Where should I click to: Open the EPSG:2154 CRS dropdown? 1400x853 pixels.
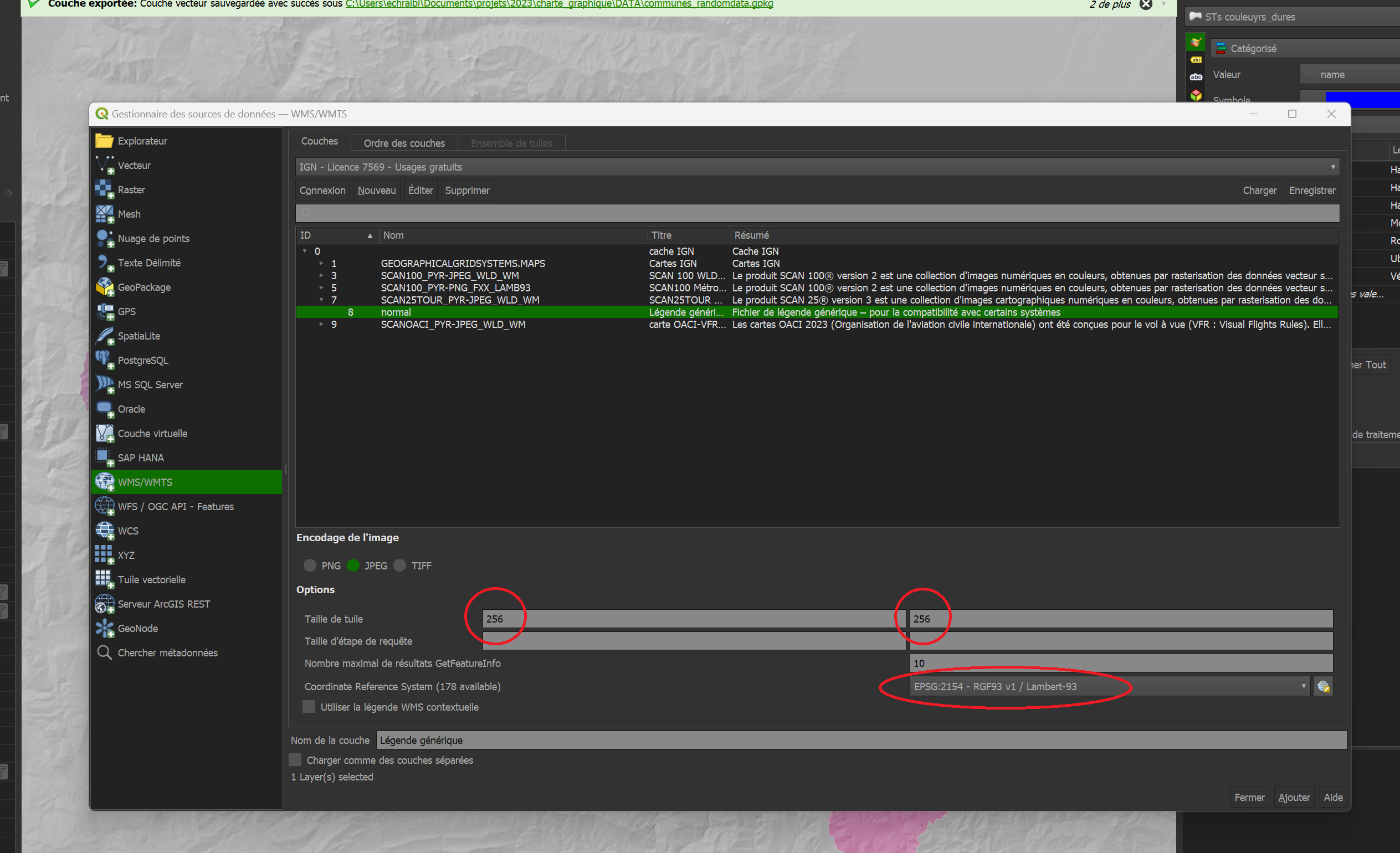coord(1110,687)
